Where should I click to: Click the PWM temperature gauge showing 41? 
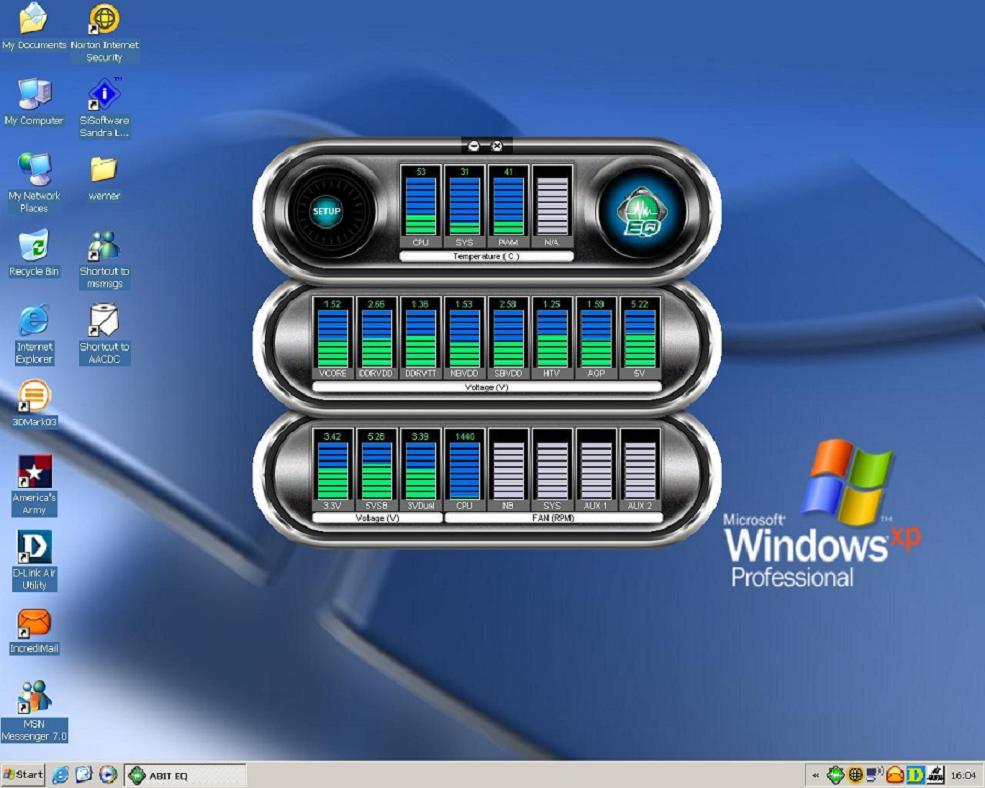[x=508, y=207]
